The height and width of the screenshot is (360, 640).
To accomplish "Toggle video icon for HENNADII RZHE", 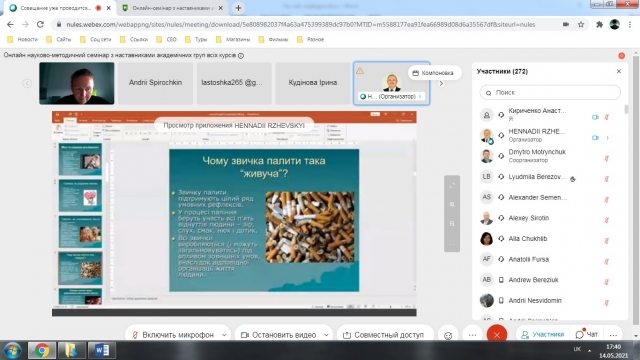I will point(595,138).
